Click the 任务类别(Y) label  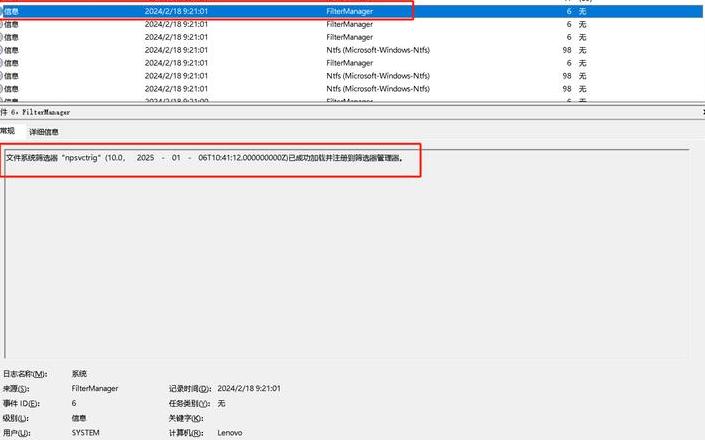pyautogui.click(x=189, y=403)
